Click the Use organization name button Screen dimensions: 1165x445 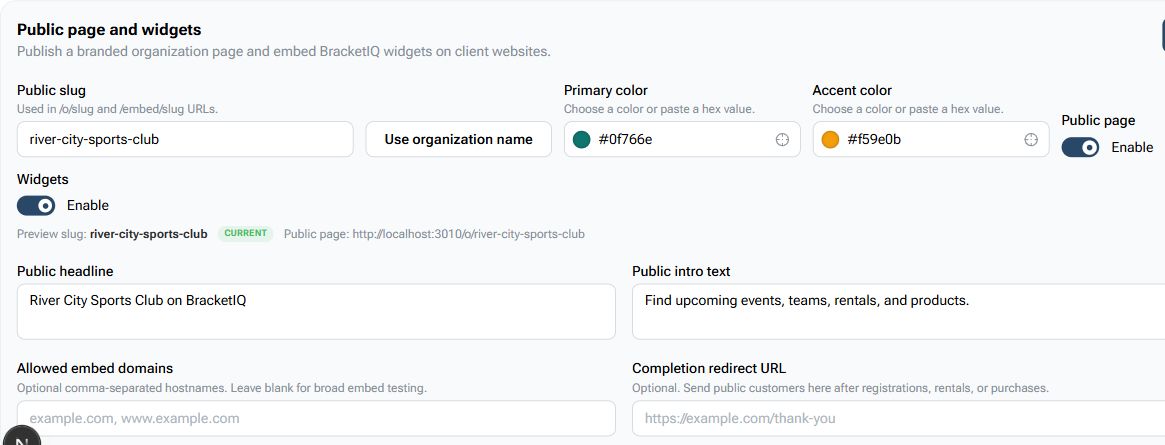[x=458, y=140]
